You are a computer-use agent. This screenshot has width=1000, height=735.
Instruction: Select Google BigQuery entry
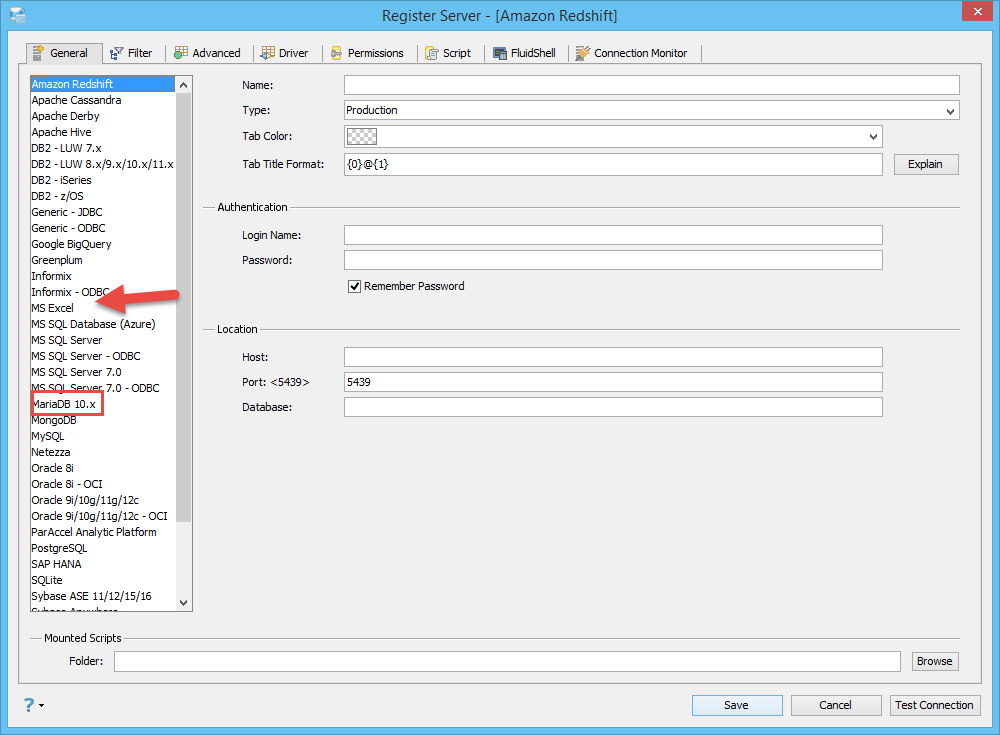(x=103, y=244)
